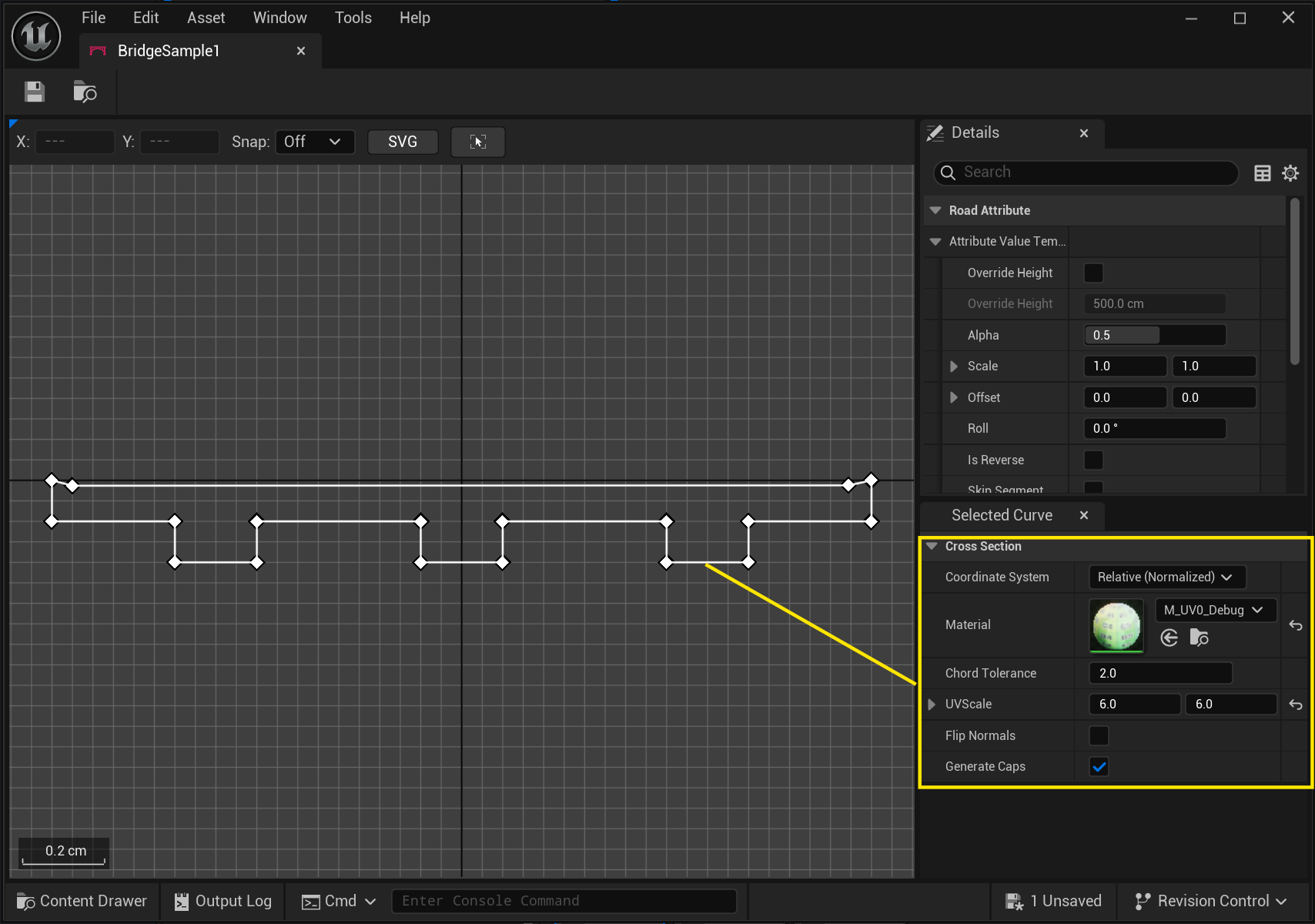Click the Details panel vertical scrollbar
Screen dimensions: 1315x924
pos(1295,281)
